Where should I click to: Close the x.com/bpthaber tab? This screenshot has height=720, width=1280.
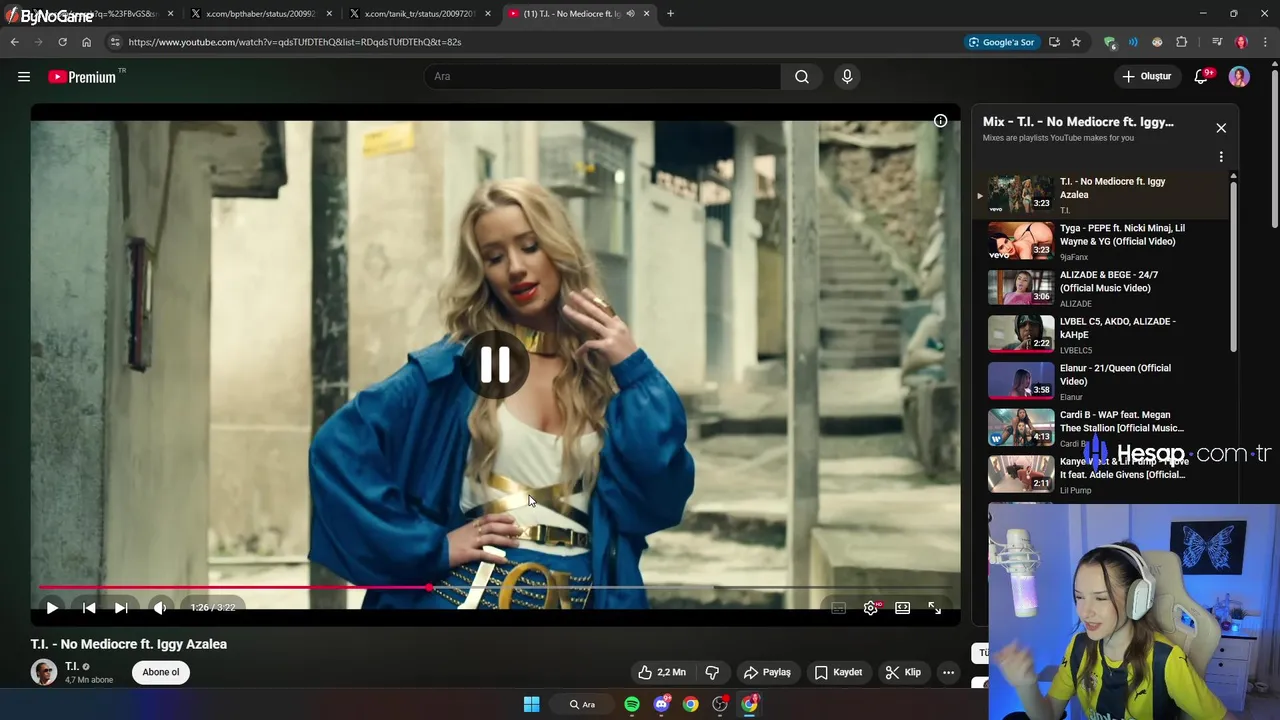[329, 14]
